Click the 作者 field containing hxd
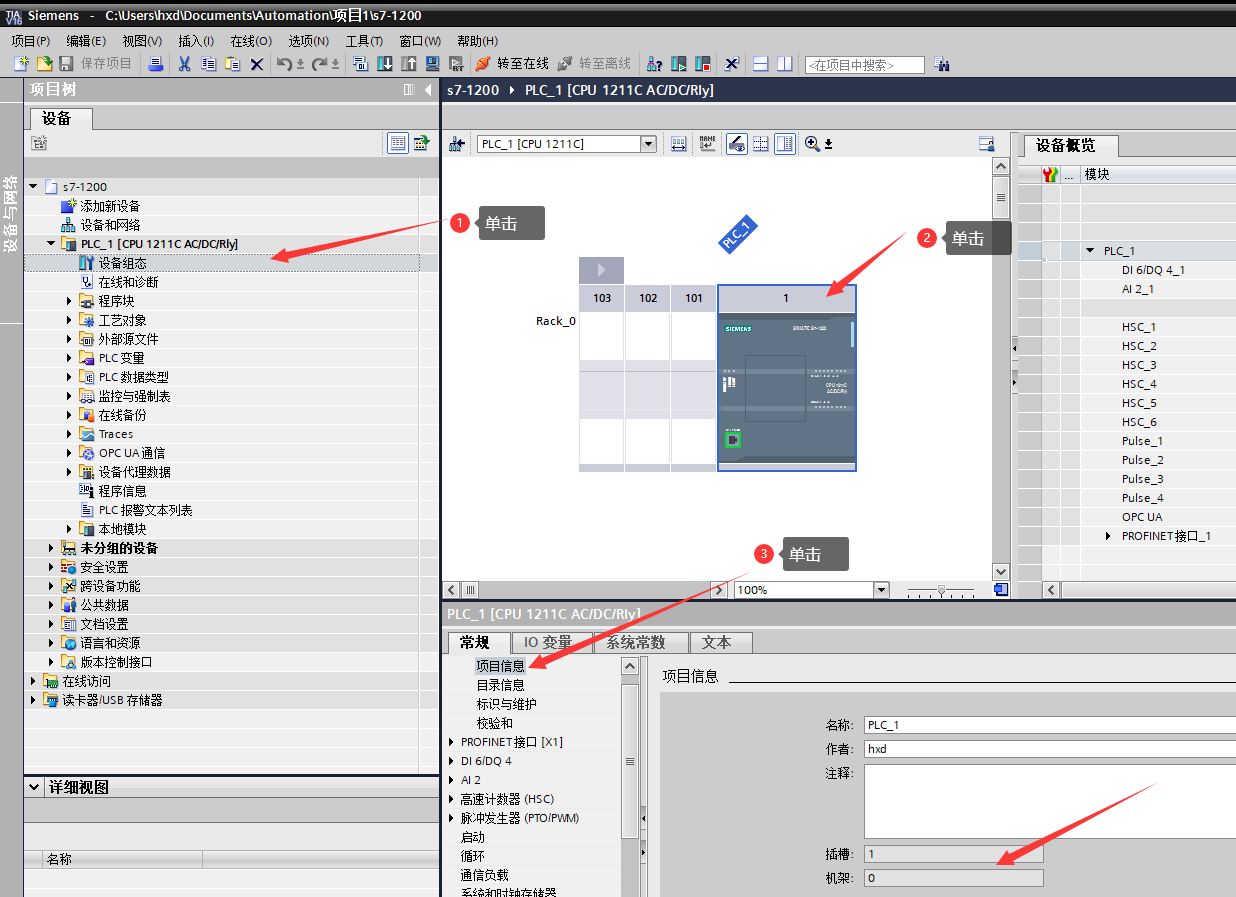The width and height of the screenshot is (1236, 897). click(1050, 748)
